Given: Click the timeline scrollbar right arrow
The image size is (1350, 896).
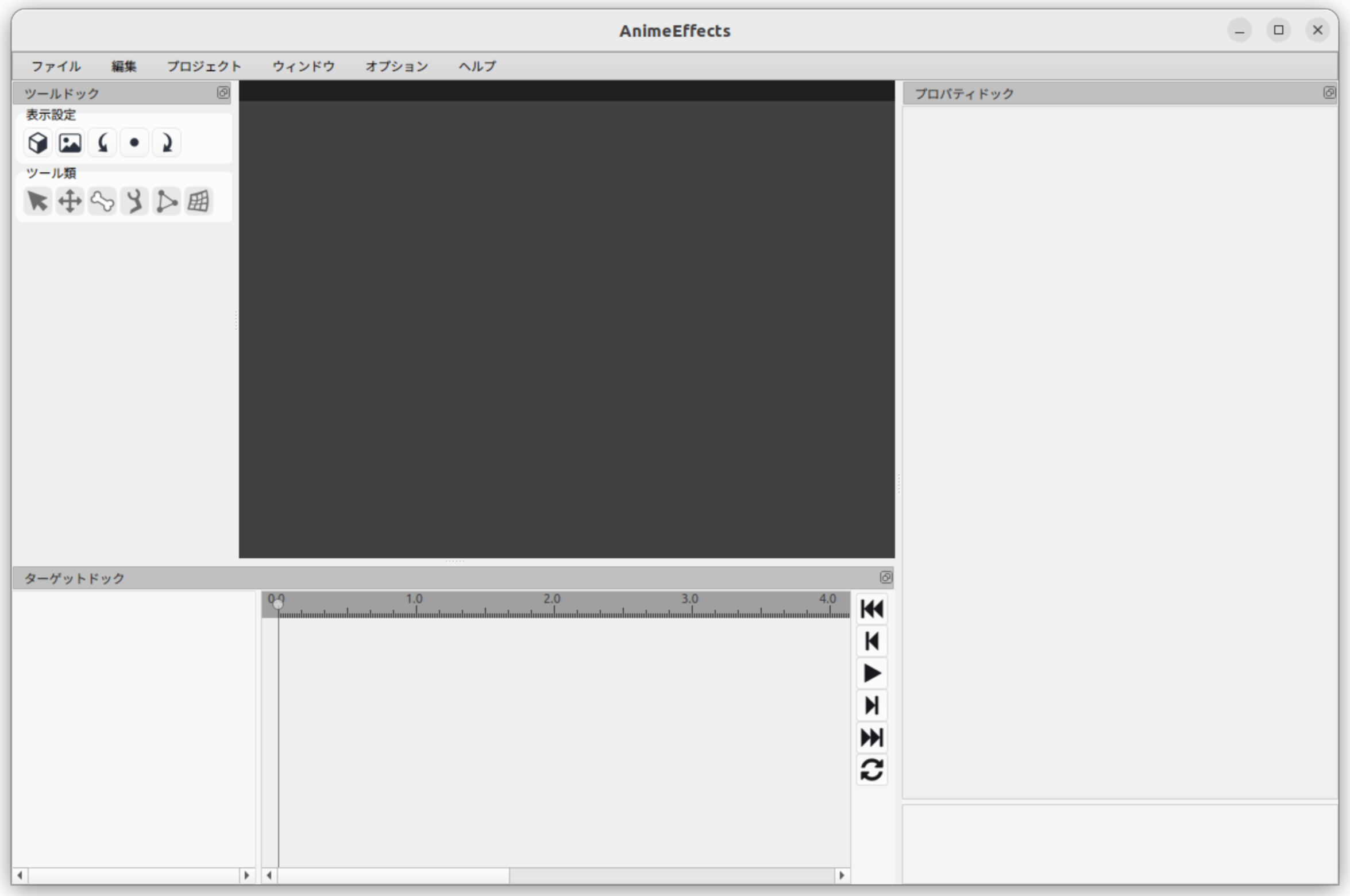Looking at the screenshot, I should (842, 875).
